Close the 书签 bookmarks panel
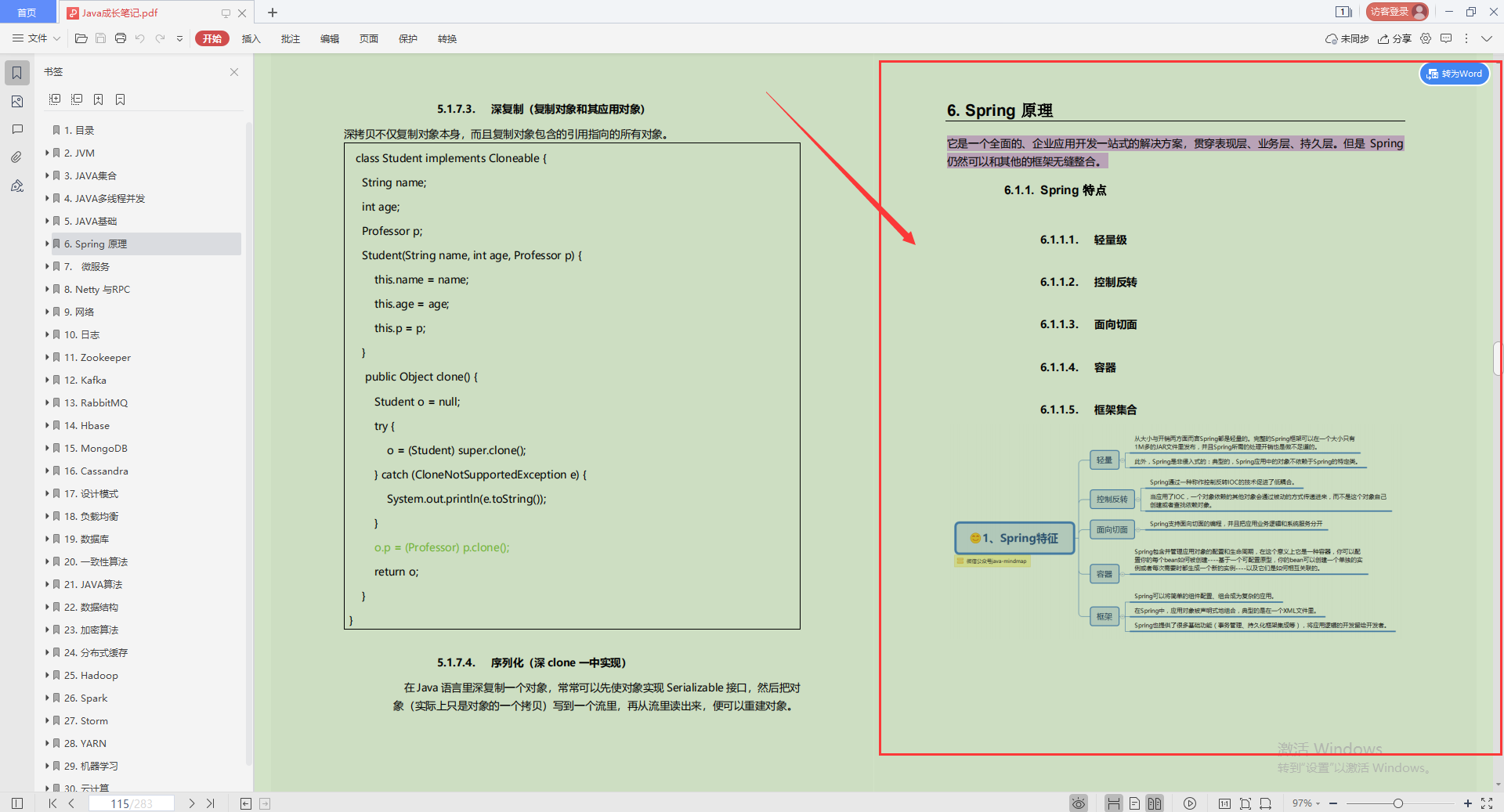Screen dimensions: 1504x812 coord(234,72)
